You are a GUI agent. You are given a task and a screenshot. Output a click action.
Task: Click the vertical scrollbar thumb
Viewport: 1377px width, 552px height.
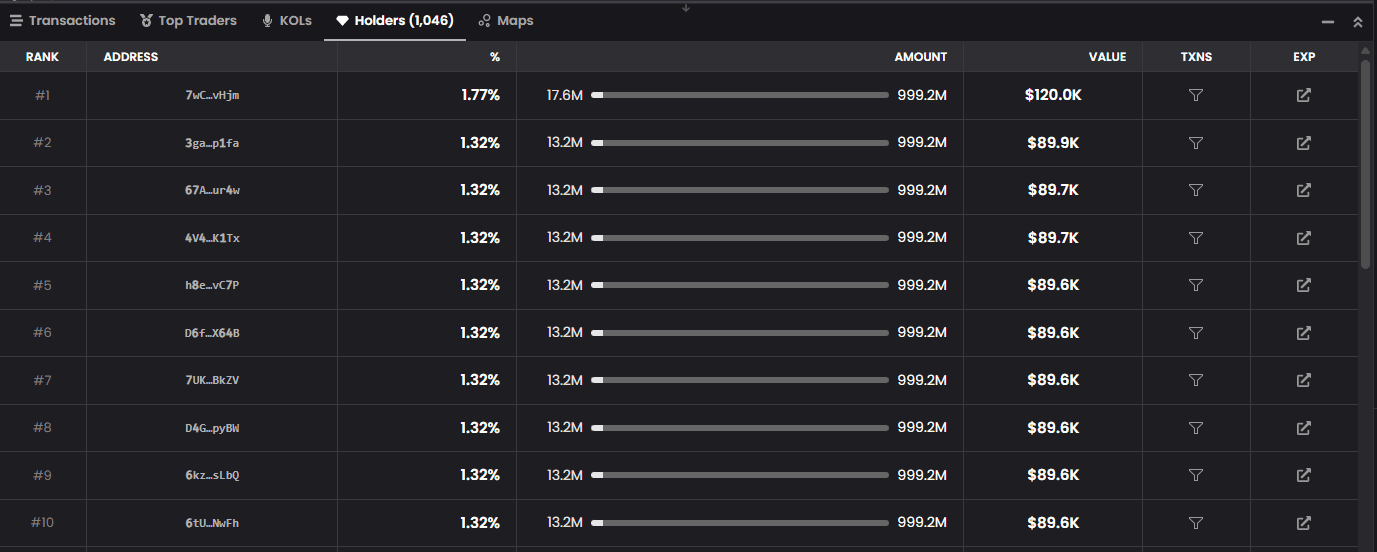point(1366,165)
